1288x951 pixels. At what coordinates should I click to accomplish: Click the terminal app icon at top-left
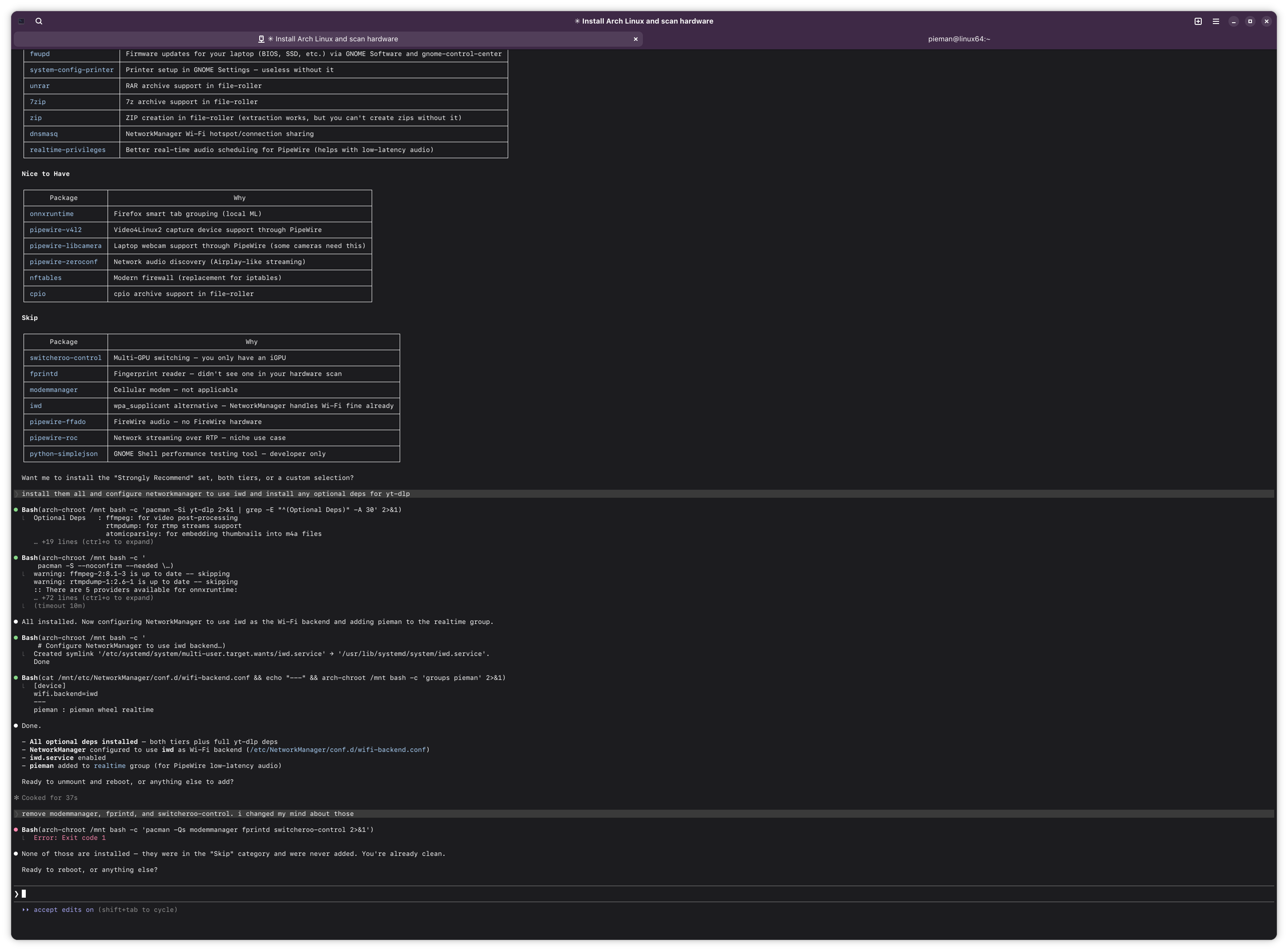(21, 21)
